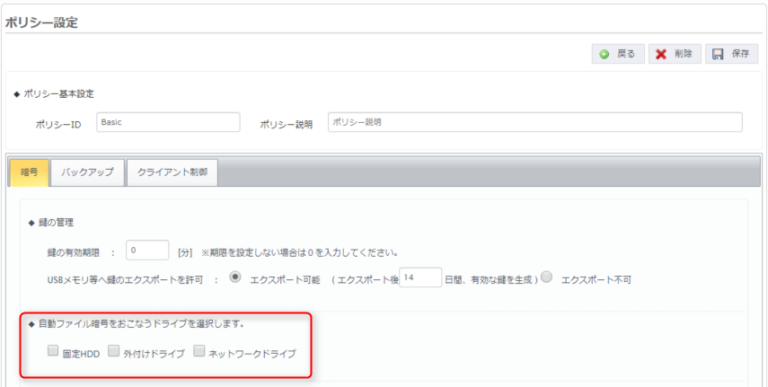This screenshot has height=387, width=768.
Task: Click the ポリシー設定 page heading
Action: (41, 23)
